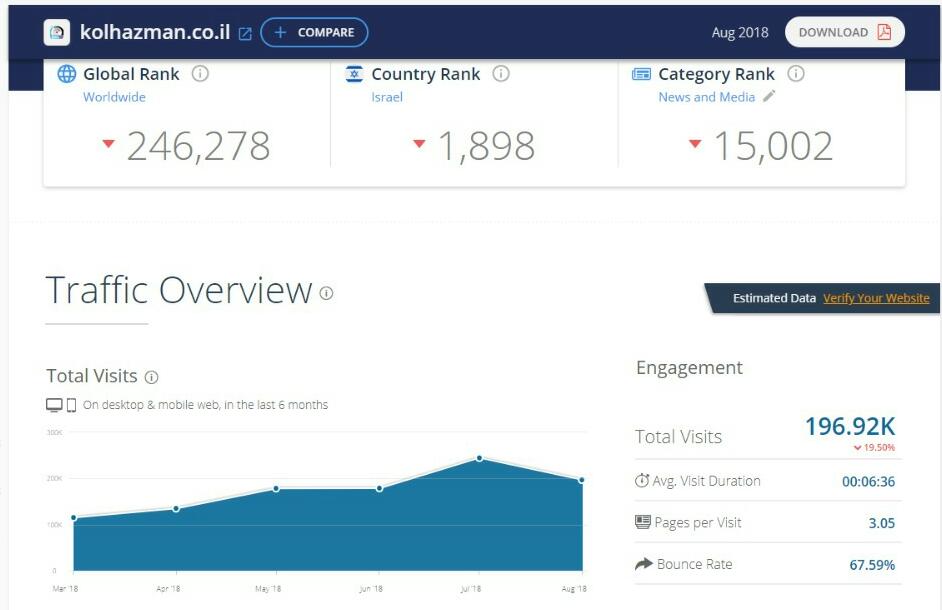Viewport: 942px width, 610px height.
Task: Click the Global Rank info icon
Action: click(200, 74)
